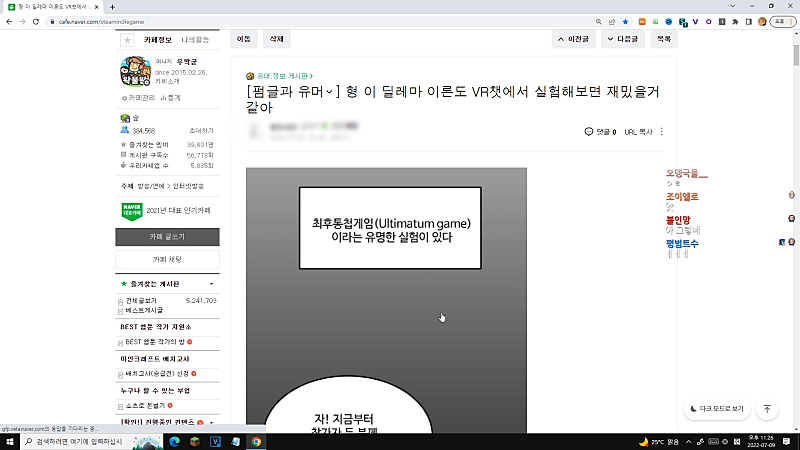This screenshot has height=450, width=800.
Task: Toggle 다크 모드로 보기
Action: [717, 409]
